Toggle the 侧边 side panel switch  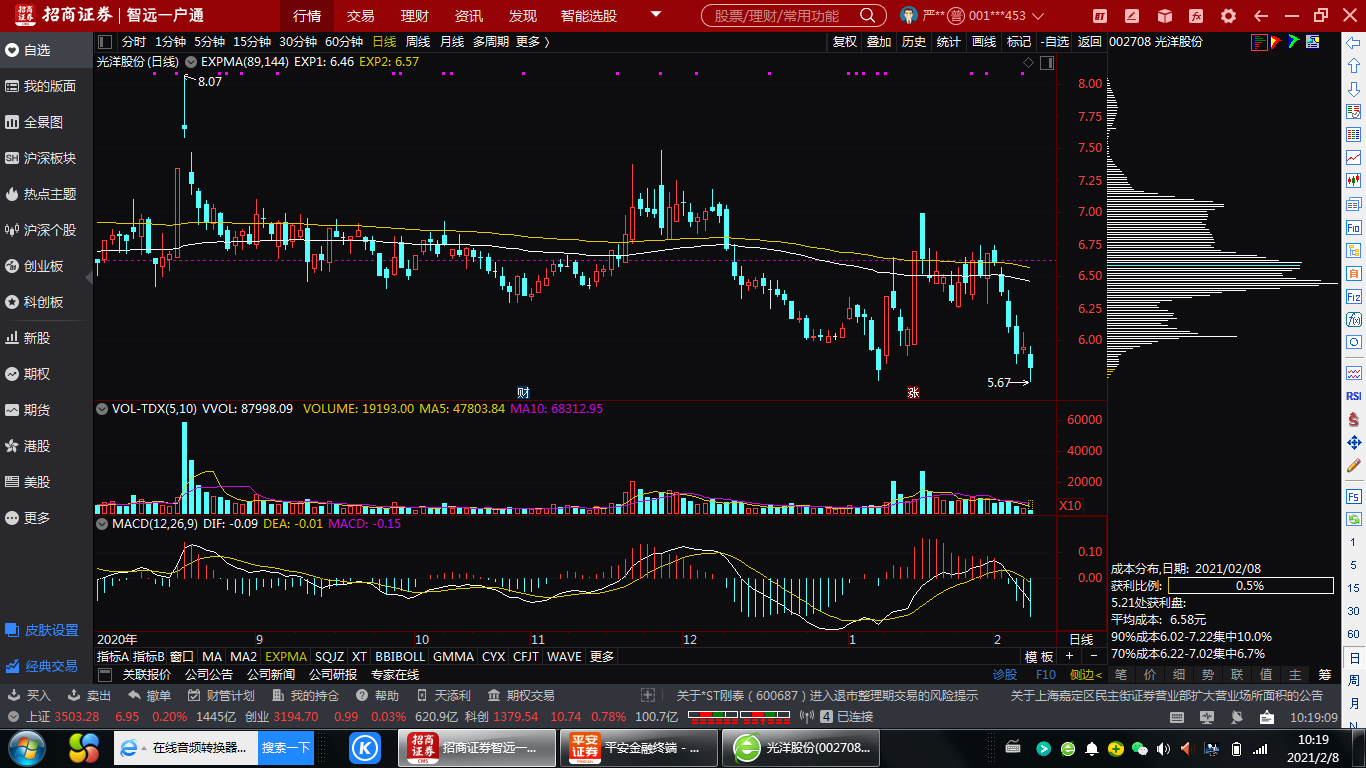pos(1086,674)
